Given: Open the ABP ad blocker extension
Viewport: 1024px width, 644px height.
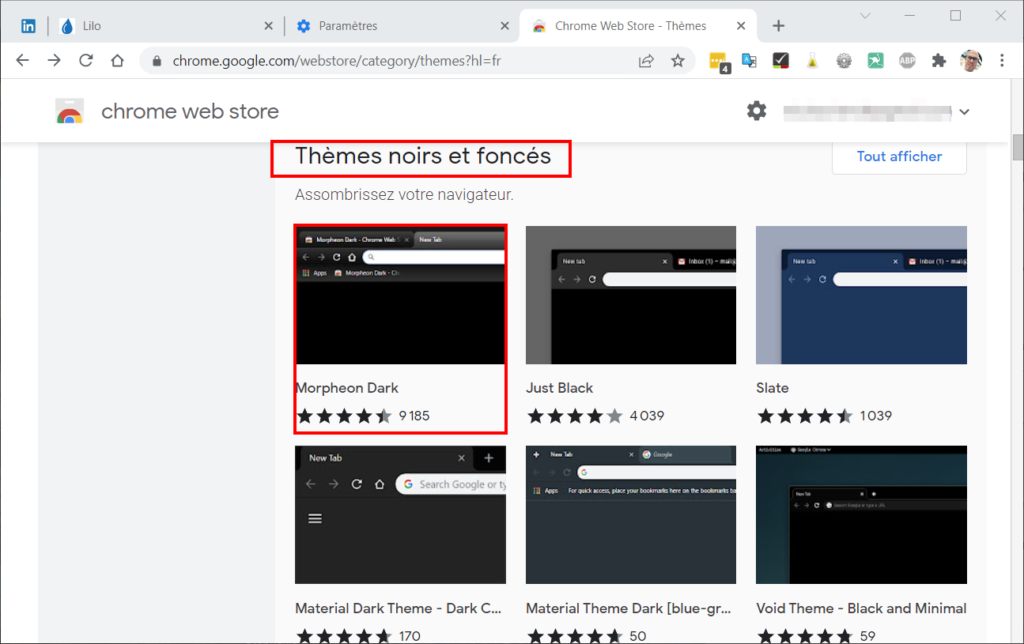Looking at the screenshot, I should coord(907,61).
